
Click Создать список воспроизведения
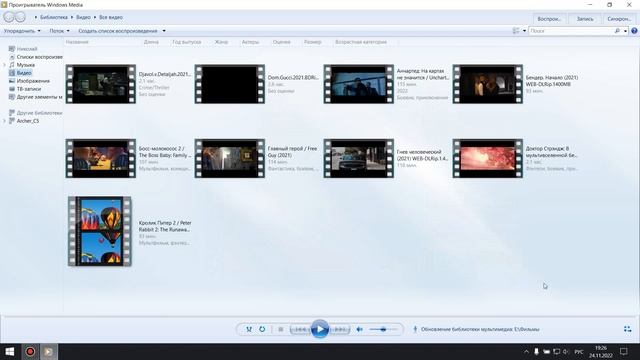(118, 31)
